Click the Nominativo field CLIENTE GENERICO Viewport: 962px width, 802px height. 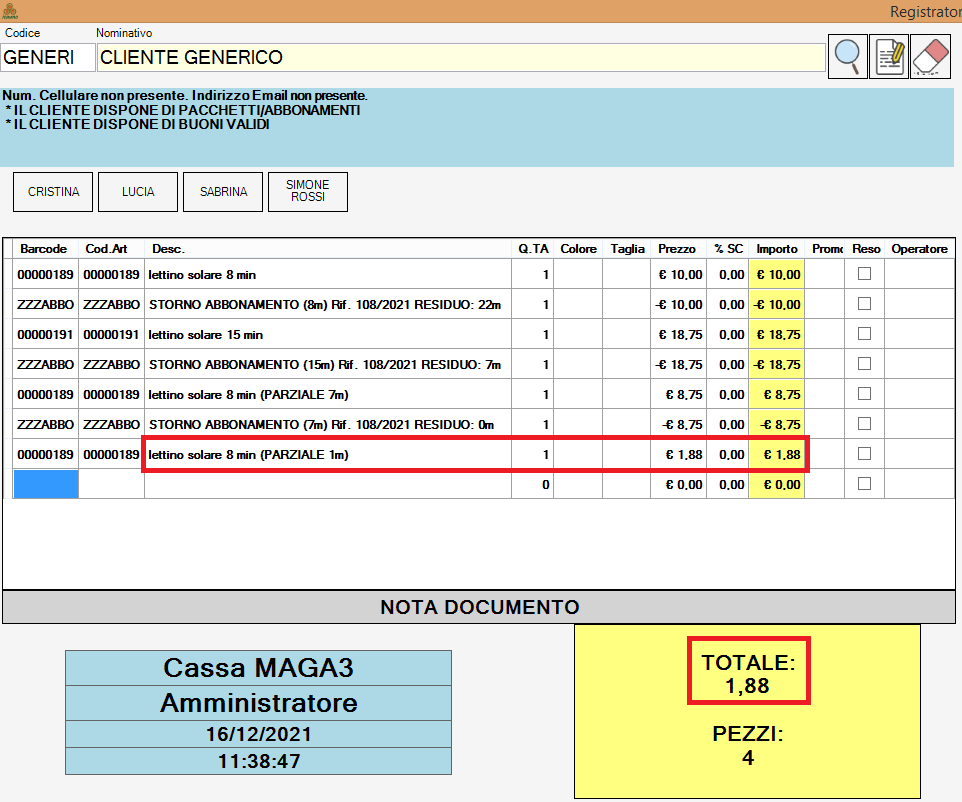click(460, 58)
